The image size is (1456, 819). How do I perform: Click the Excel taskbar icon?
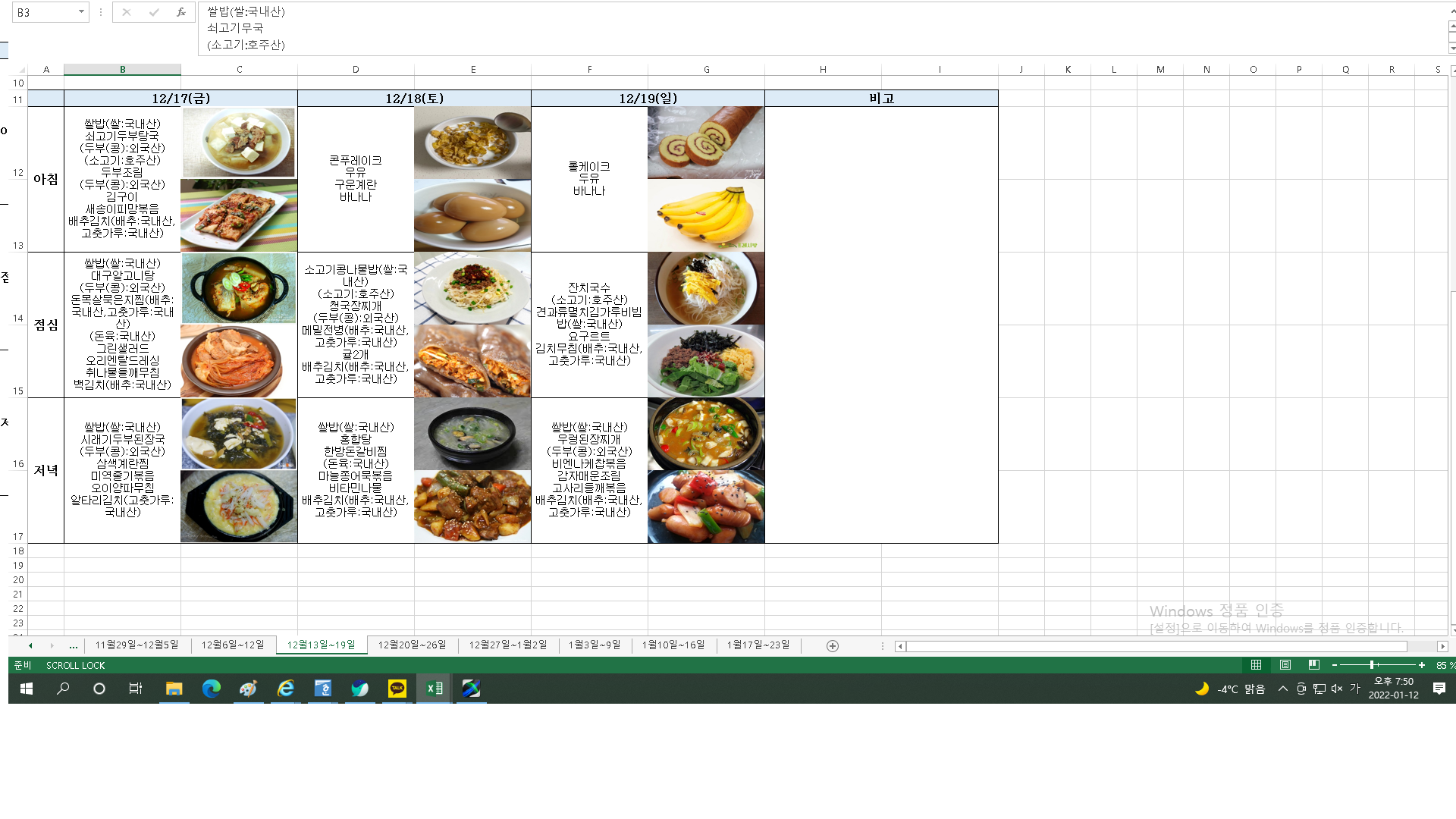(x=435, y=689)
